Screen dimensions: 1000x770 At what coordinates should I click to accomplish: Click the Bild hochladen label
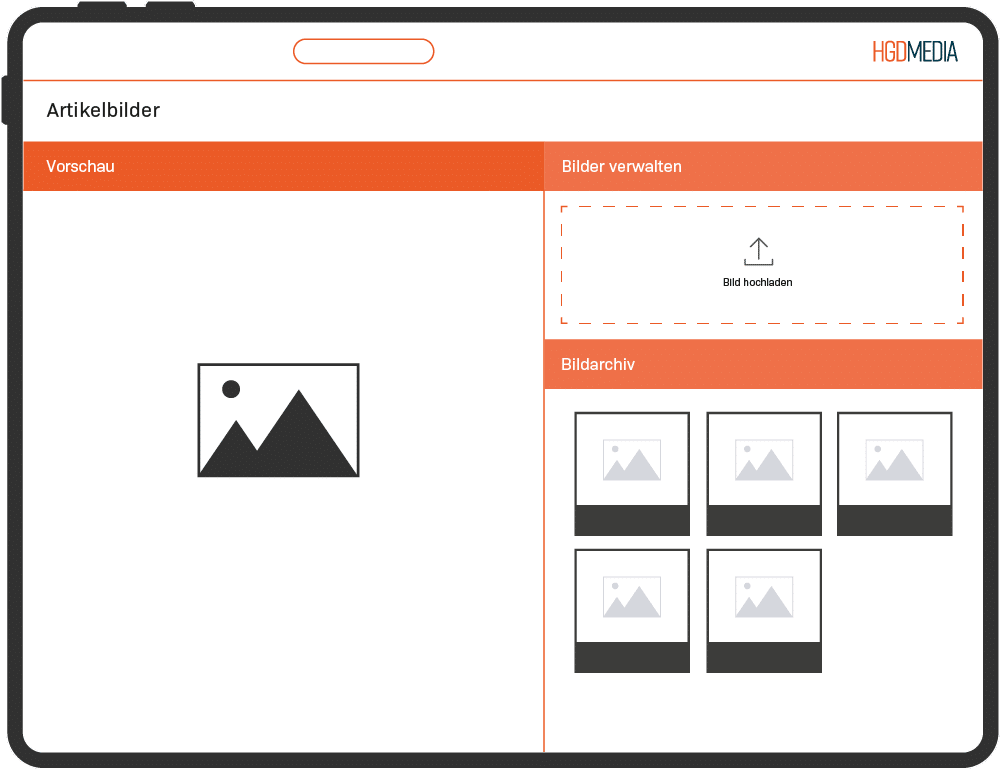[x=757, y=283]
